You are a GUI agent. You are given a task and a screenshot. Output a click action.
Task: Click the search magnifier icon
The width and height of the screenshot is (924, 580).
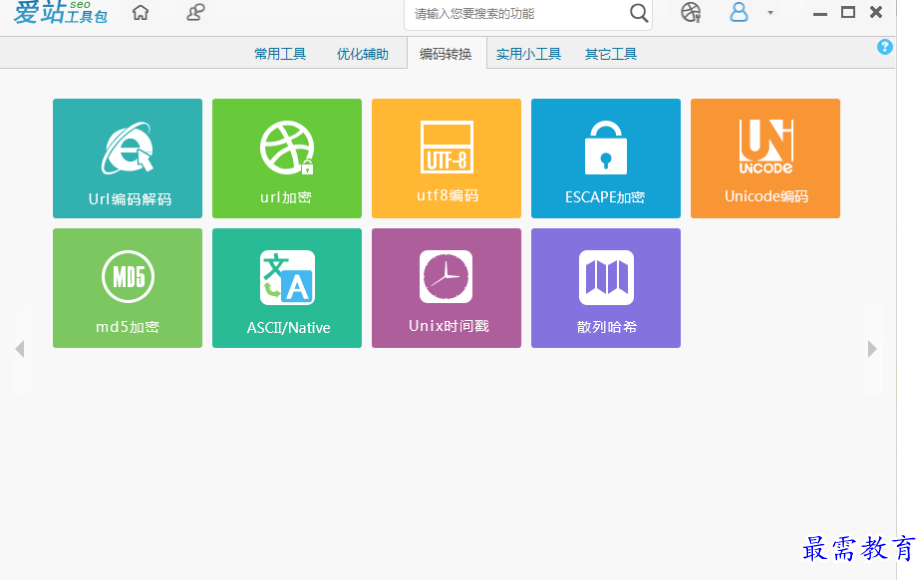tap(639, 13)
